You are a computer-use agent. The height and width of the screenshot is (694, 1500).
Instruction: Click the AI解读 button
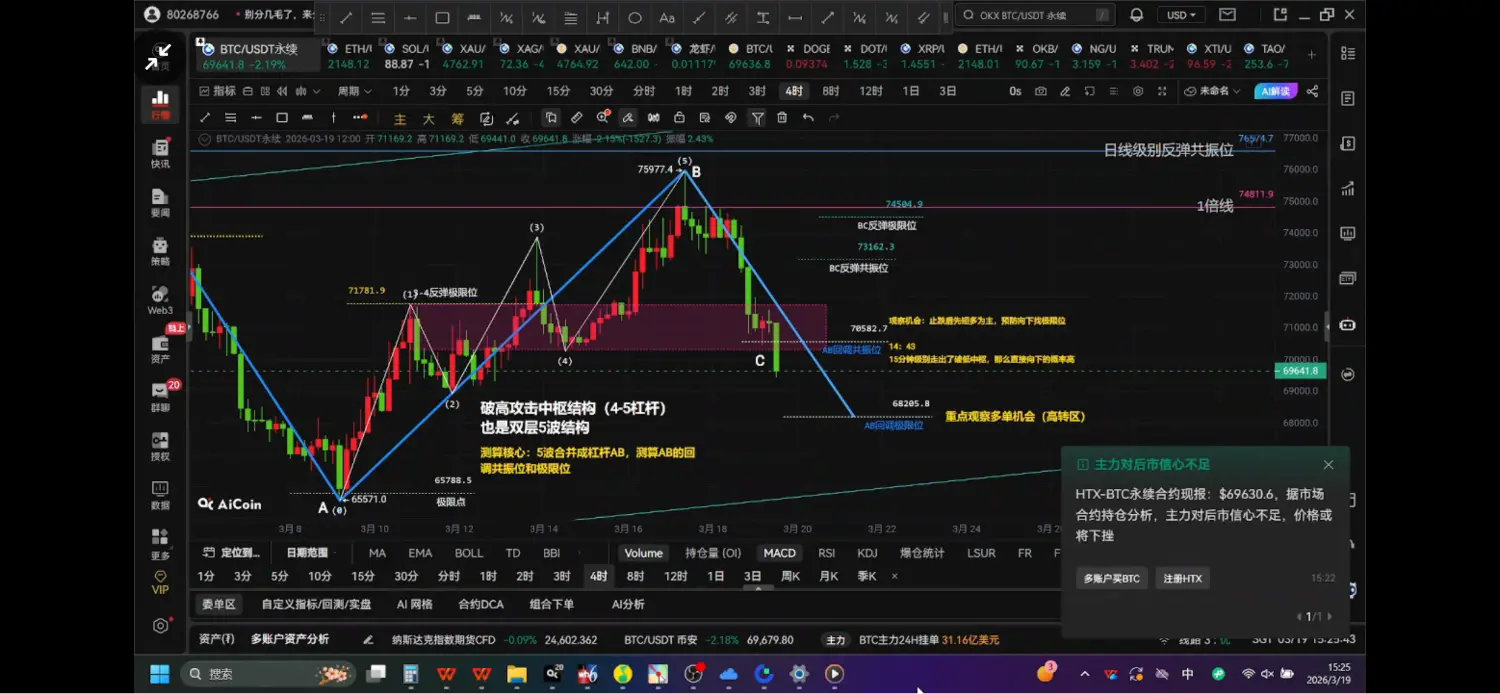click(1274, 91)
